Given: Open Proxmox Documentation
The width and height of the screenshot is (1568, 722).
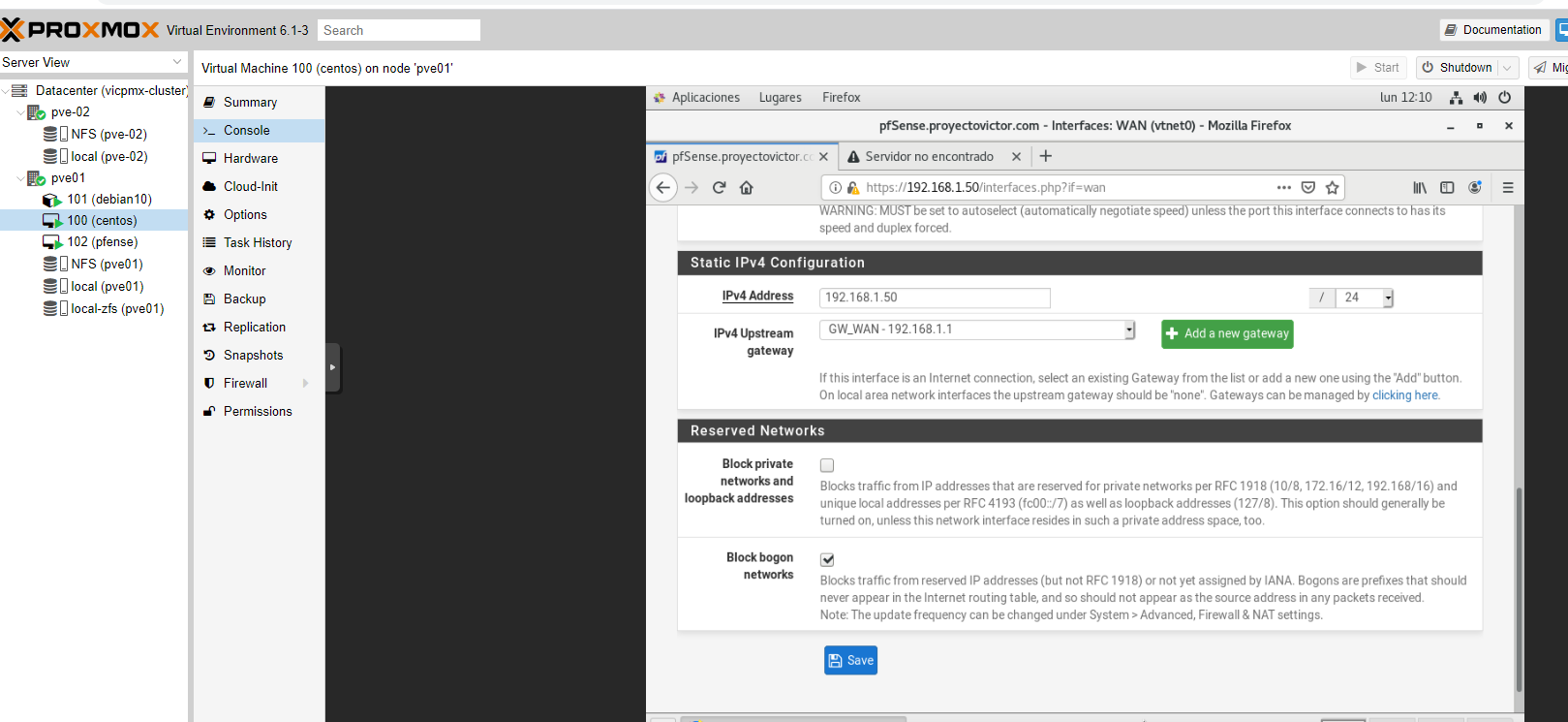Looking at the screenshot, I should 1493,30.
